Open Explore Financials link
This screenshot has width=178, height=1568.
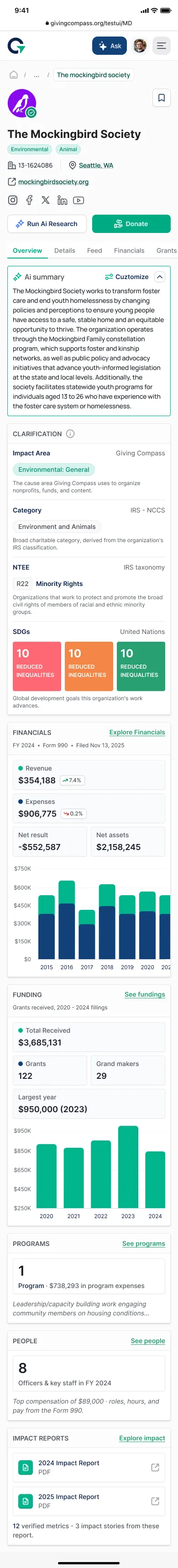click(137, 732)
